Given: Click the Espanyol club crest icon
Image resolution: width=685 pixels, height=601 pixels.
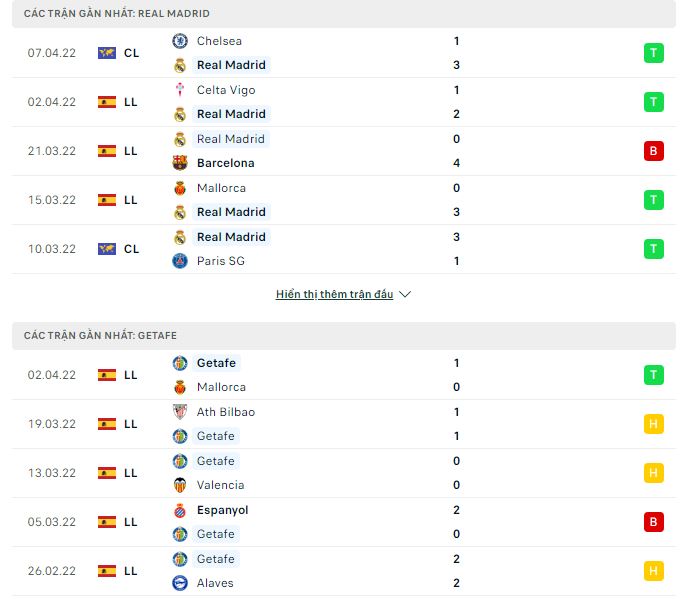Looking at the screenshot, I should 180,510.
